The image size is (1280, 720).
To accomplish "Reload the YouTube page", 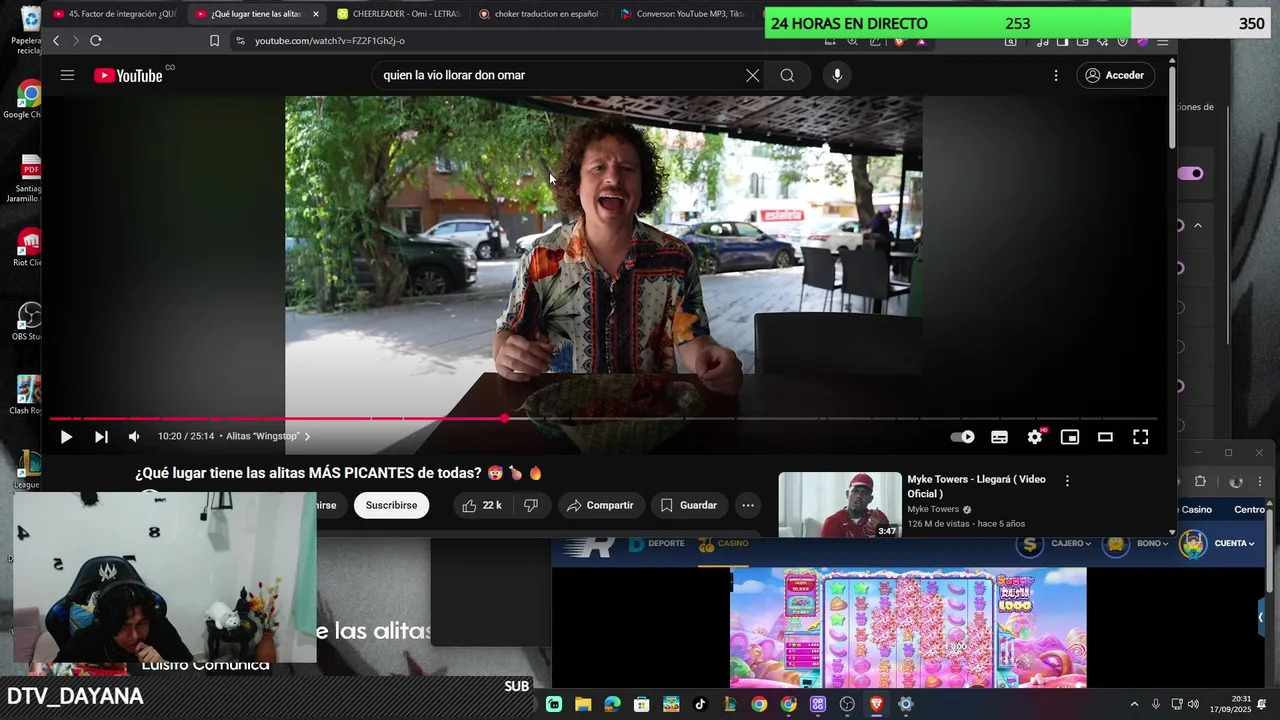I will coord(96,40).
